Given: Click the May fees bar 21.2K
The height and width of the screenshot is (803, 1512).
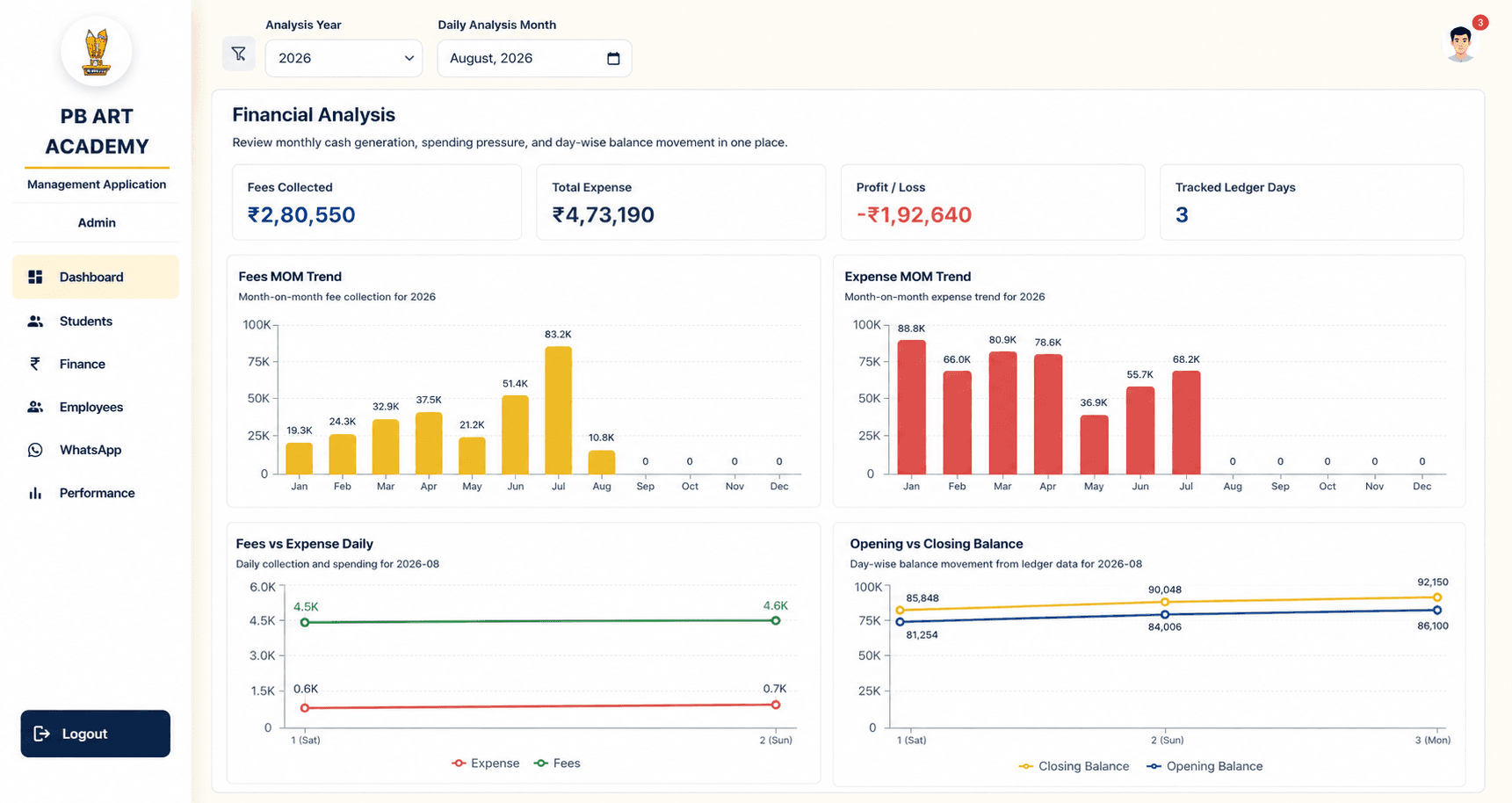Looking at the screenshot, I should (472, 456).
